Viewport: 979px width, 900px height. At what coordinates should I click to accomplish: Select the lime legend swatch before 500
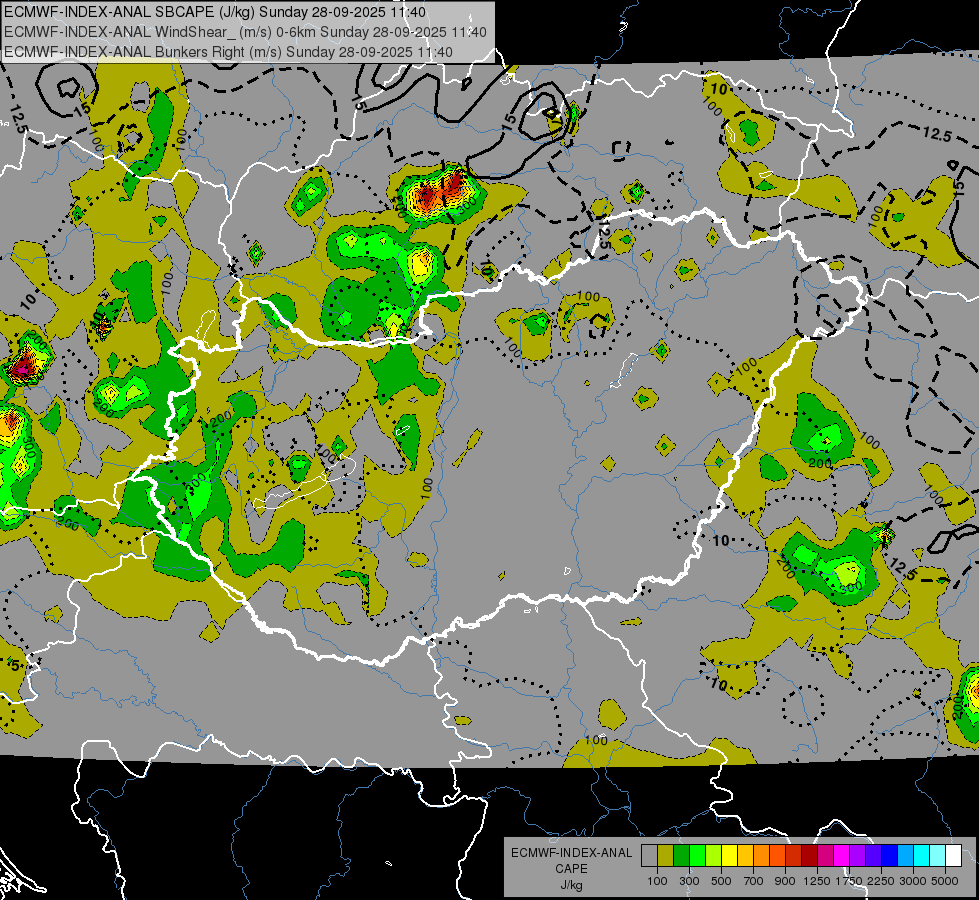tap(713, 856)
